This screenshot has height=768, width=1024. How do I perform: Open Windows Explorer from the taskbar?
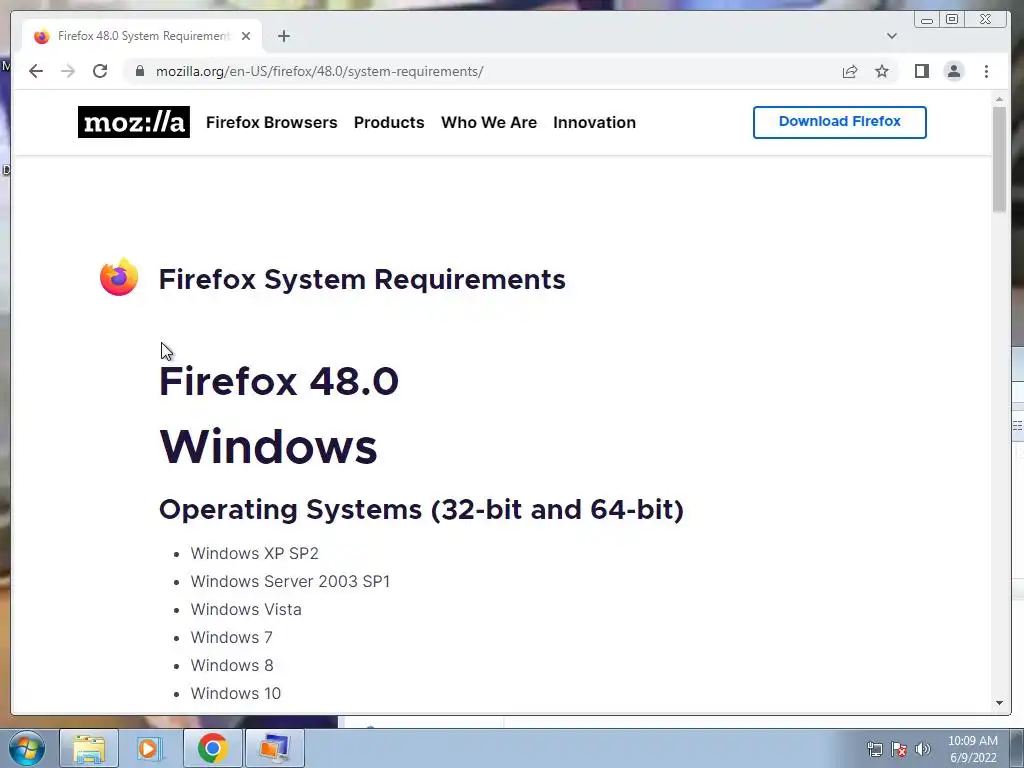click(89, 748)
